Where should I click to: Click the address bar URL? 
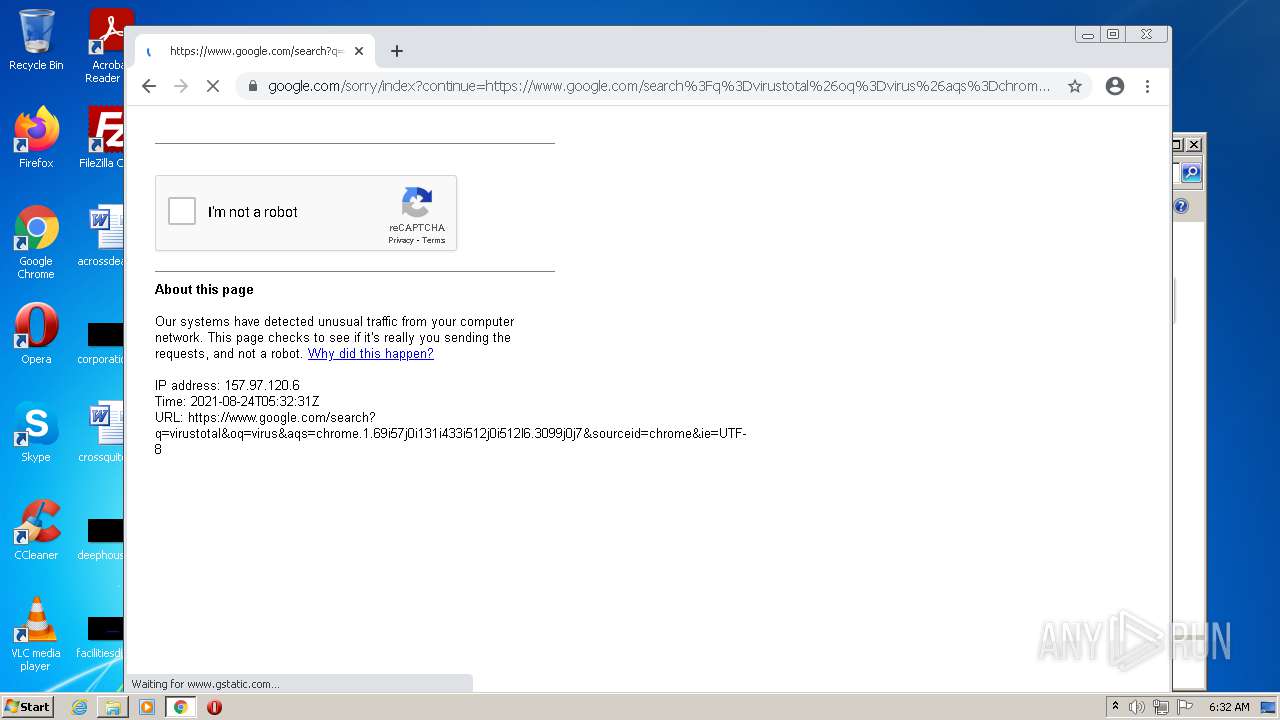point(658,86)
